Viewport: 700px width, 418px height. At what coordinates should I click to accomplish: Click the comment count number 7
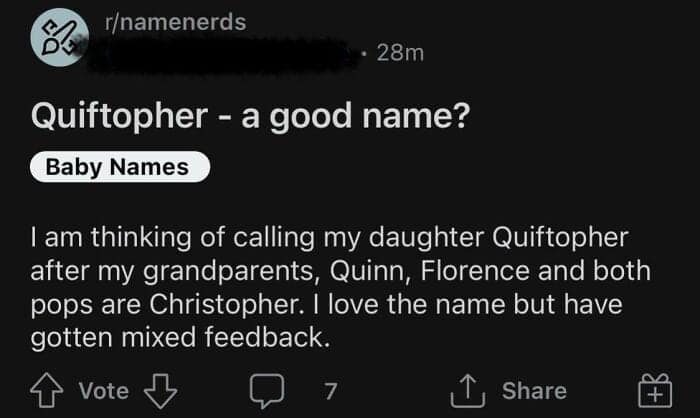pyautogui.click(x=330, y=390)
